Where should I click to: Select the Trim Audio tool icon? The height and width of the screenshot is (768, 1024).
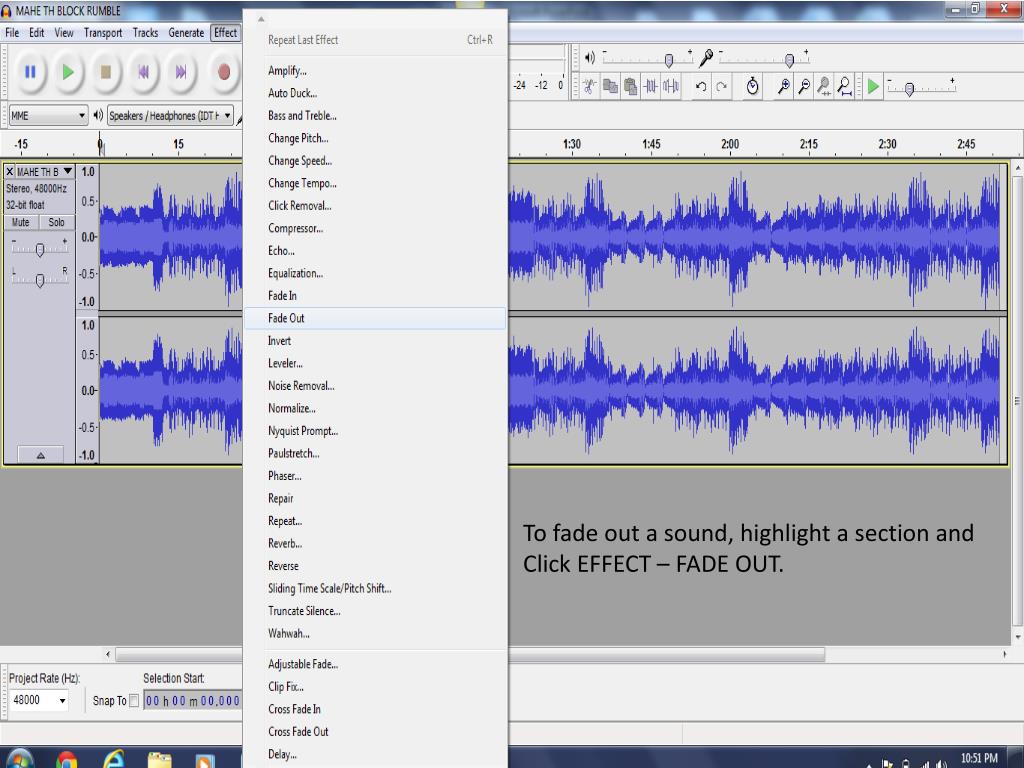coord(650,86)
